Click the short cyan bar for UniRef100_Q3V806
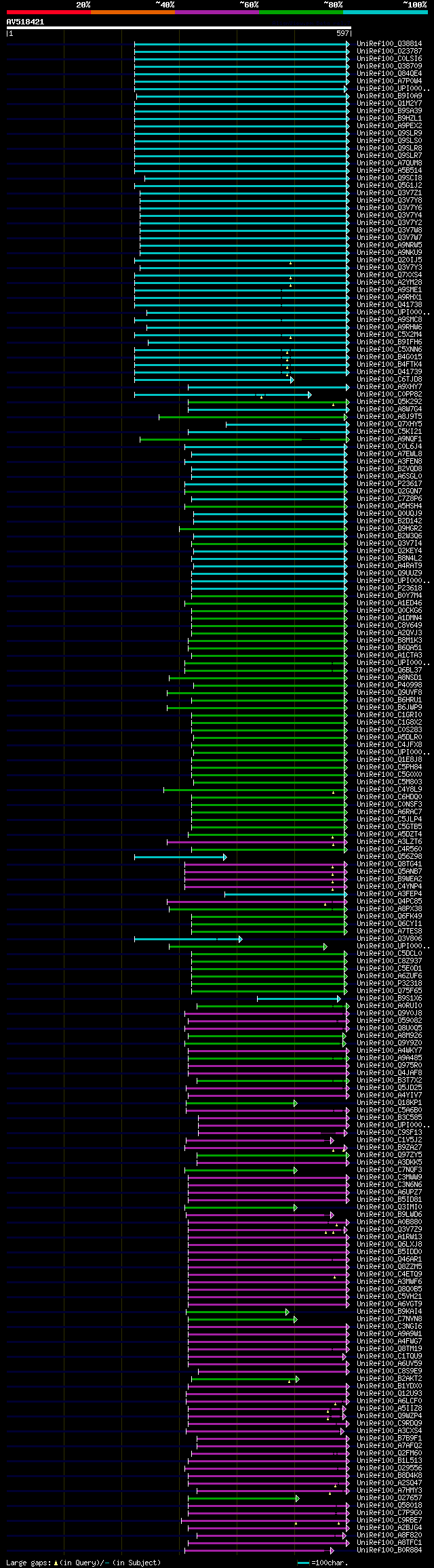This screenshot has height=1568, width=434. coord(188,939)
